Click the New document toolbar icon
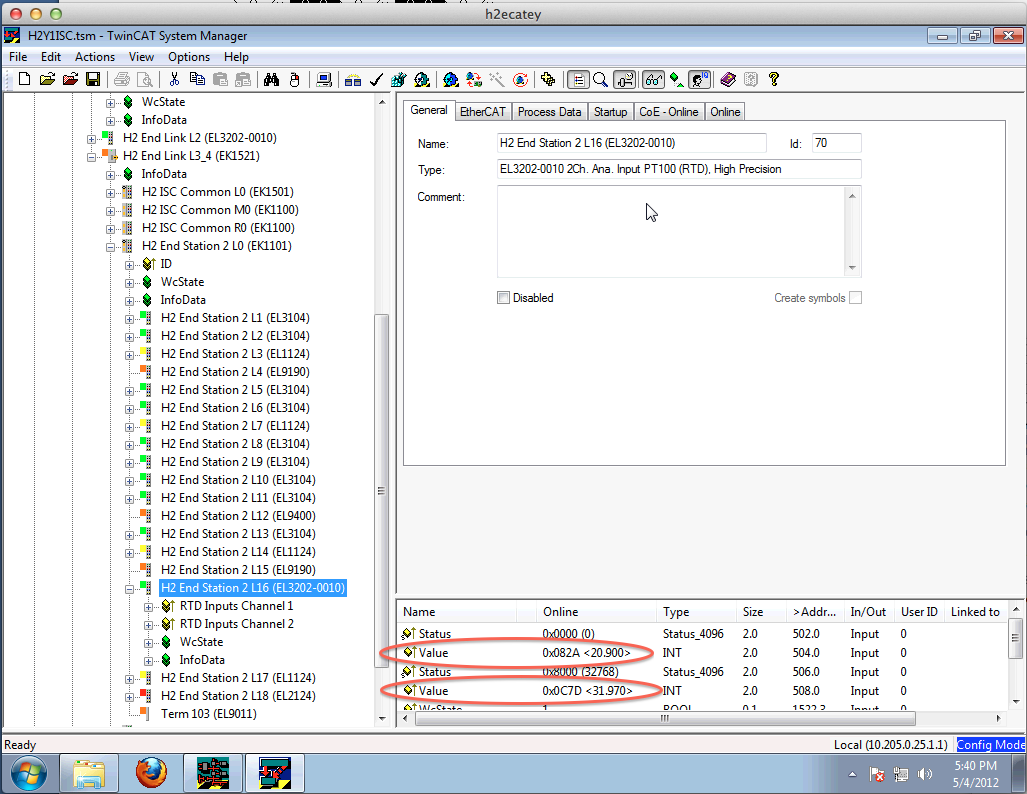The height and width of the screenshot is (794, 1027). pyautogui.click(x=24, y=79)
